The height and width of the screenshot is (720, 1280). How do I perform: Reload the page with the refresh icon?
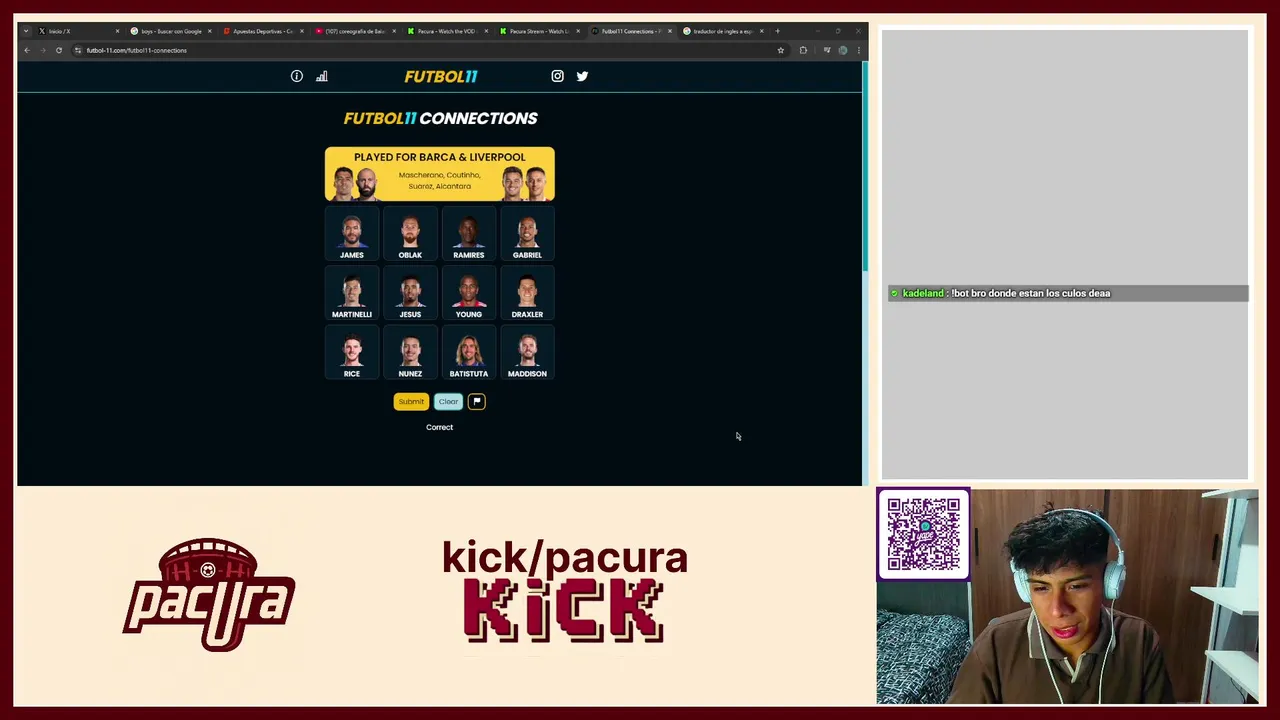tap(59, 50)
